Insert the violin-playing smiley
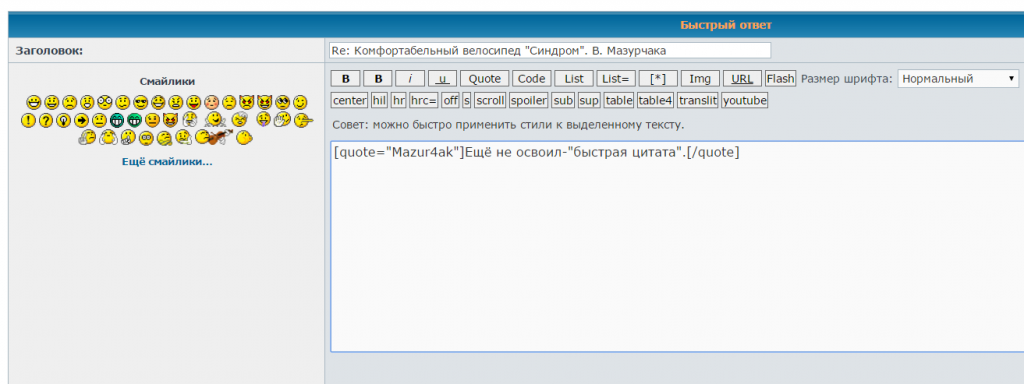The width and height of the screenshot is (1024, 384). [x=214, y=137]
